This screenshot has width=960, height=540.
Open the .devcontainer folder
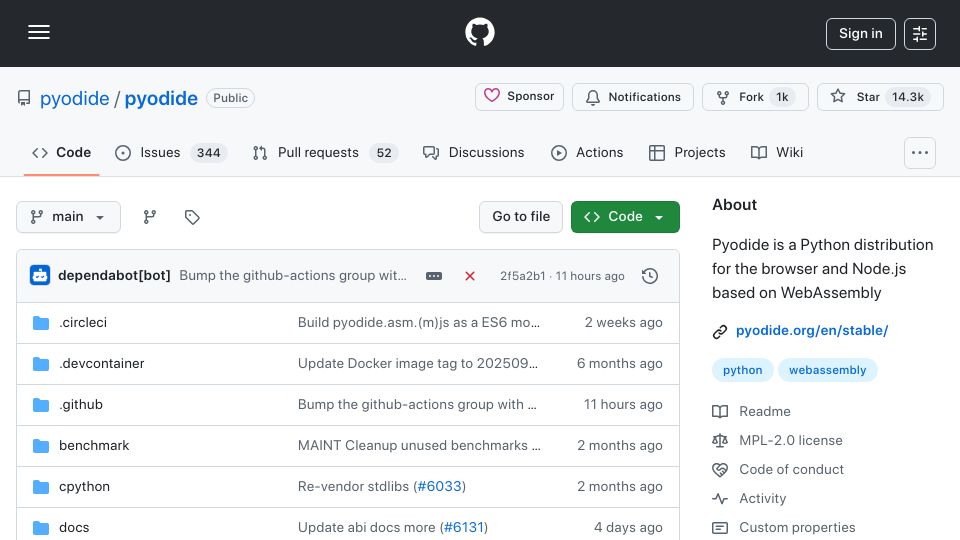tap(102, 364)
